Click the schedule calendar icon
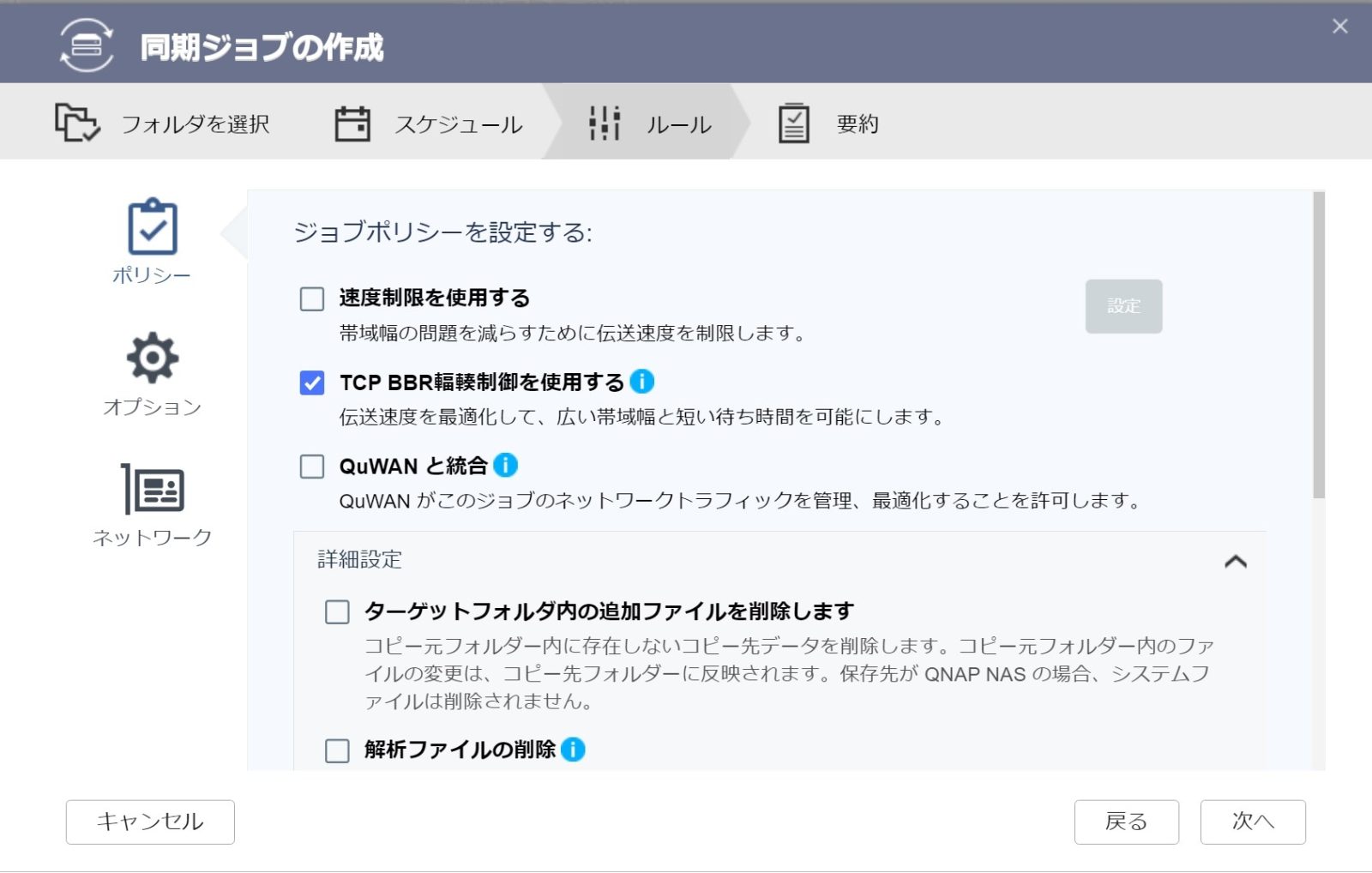Viewport: 1372px width, 873px height. click(x=352, y=123)
